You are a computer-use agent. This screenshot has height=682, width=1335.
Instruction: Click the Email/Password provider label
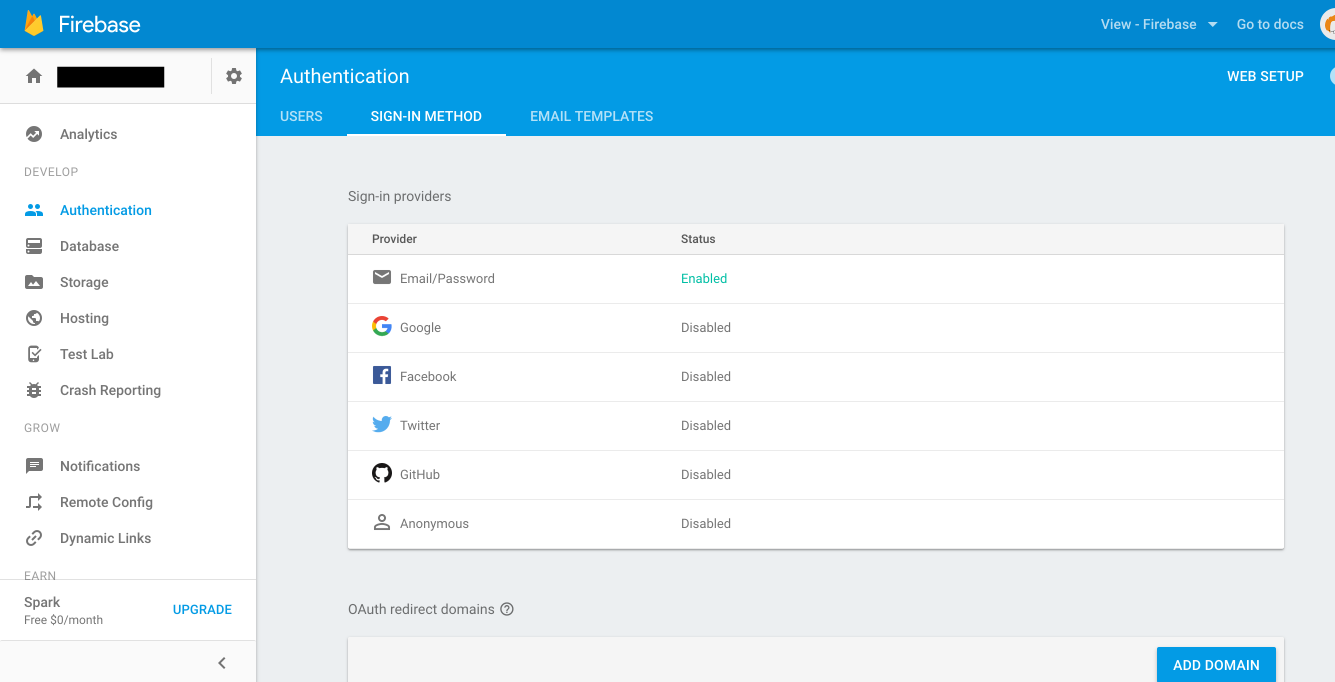coord(447,278)
